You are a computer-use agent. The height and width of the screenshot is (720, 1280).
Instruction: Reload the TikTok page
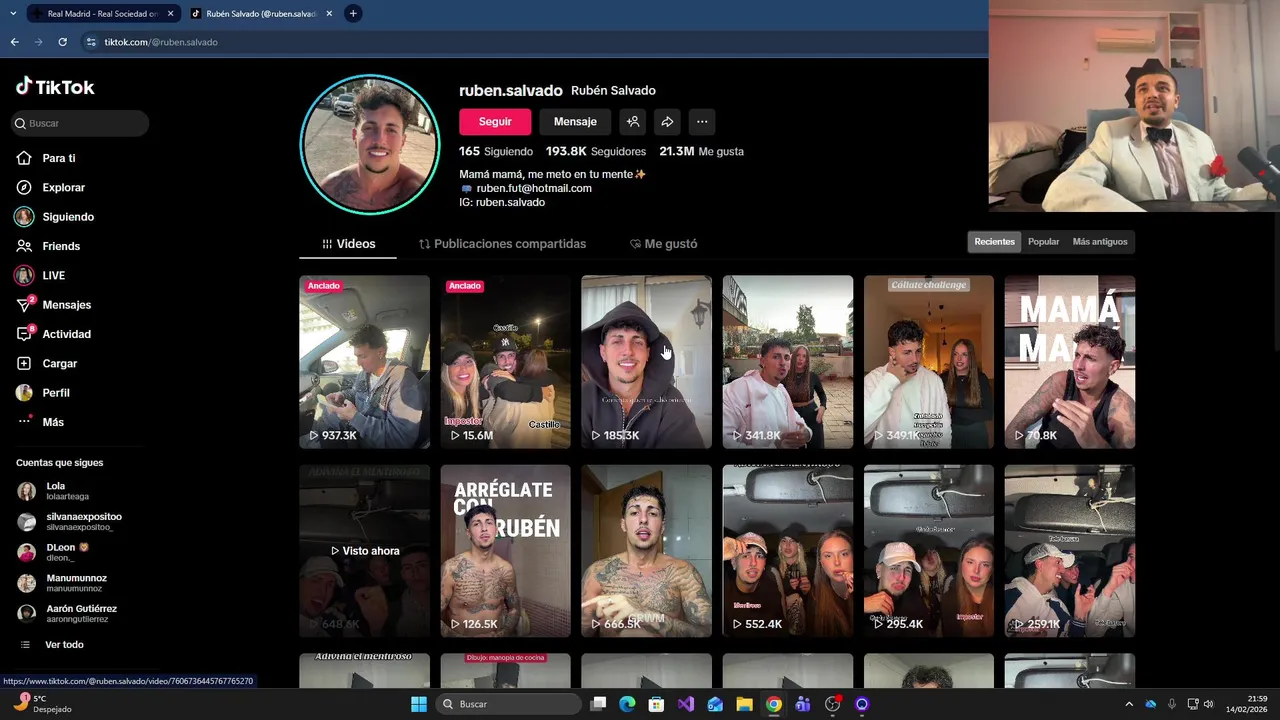tap(62, 42)
